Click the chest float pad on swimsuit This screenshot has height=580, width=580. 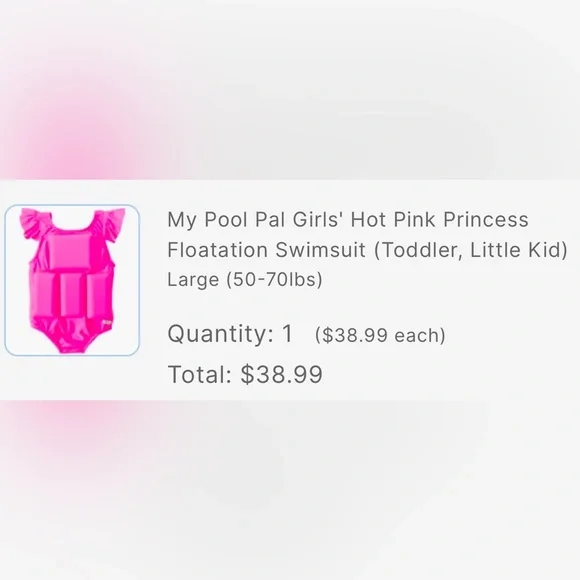click(x=67, y=250)
